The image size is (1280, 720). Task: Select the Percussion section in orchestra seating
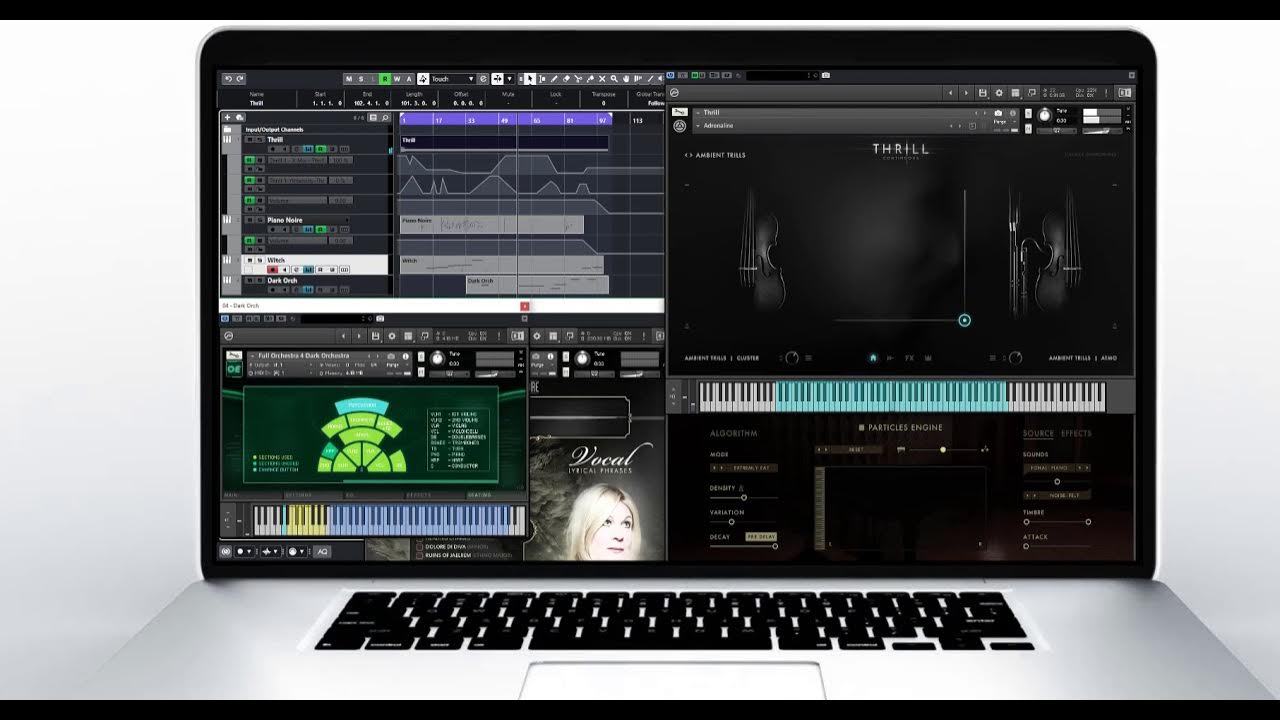362,405
